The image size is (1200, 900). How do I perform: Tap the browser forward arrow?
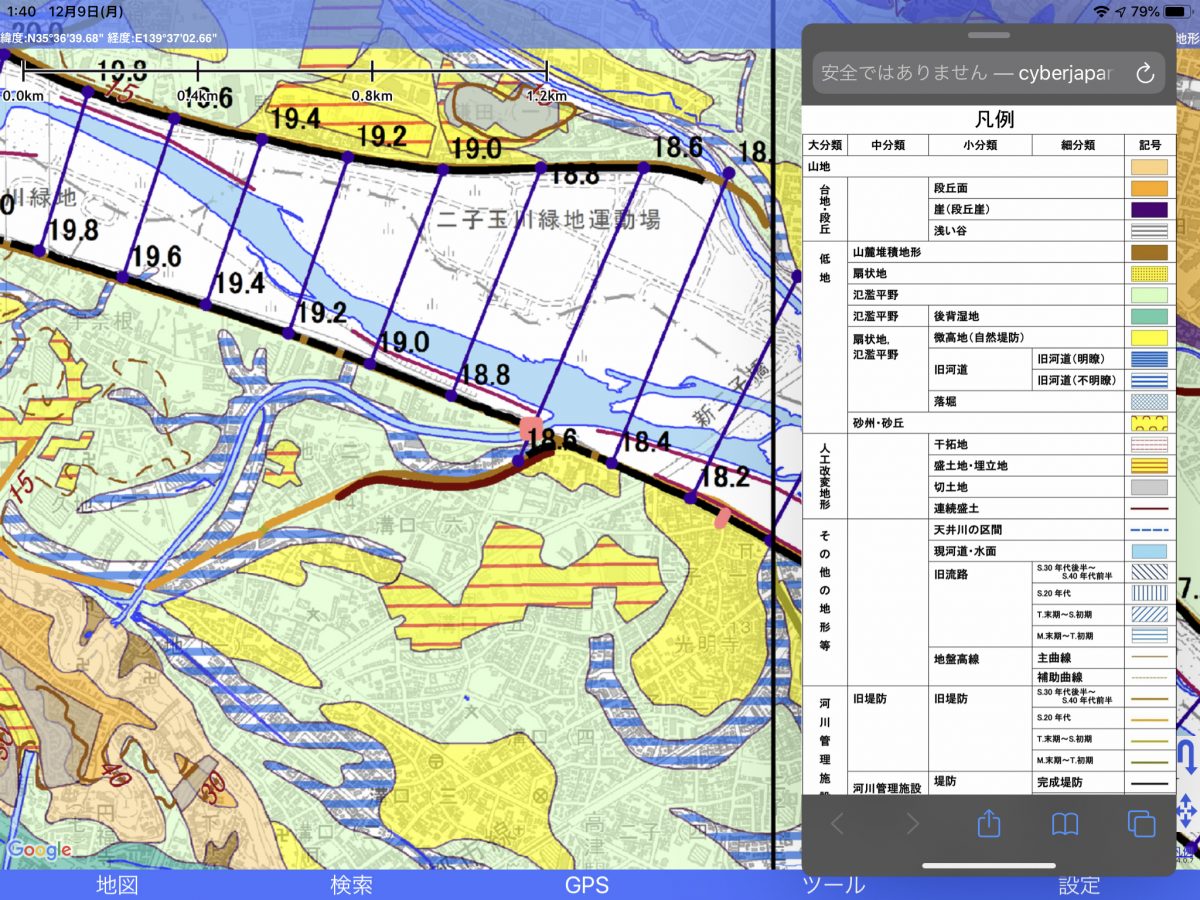(912, 823)
